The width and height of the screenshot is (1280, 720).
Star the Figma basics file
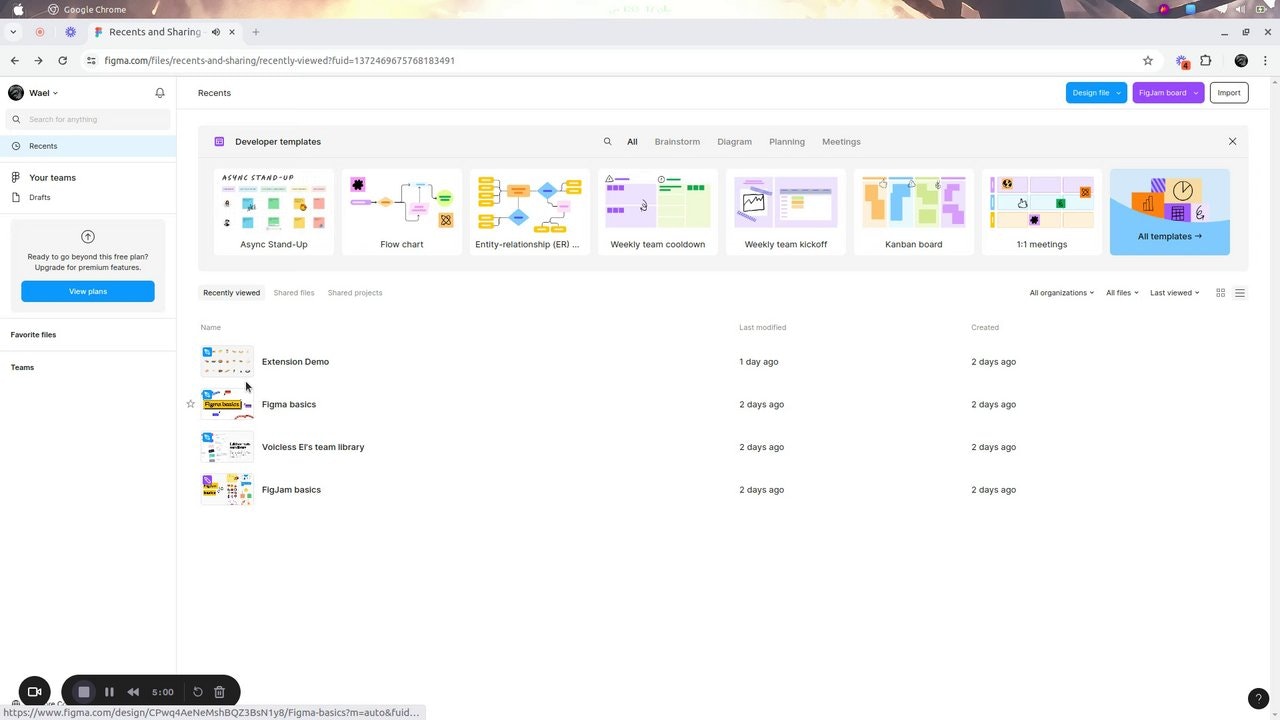190,404
